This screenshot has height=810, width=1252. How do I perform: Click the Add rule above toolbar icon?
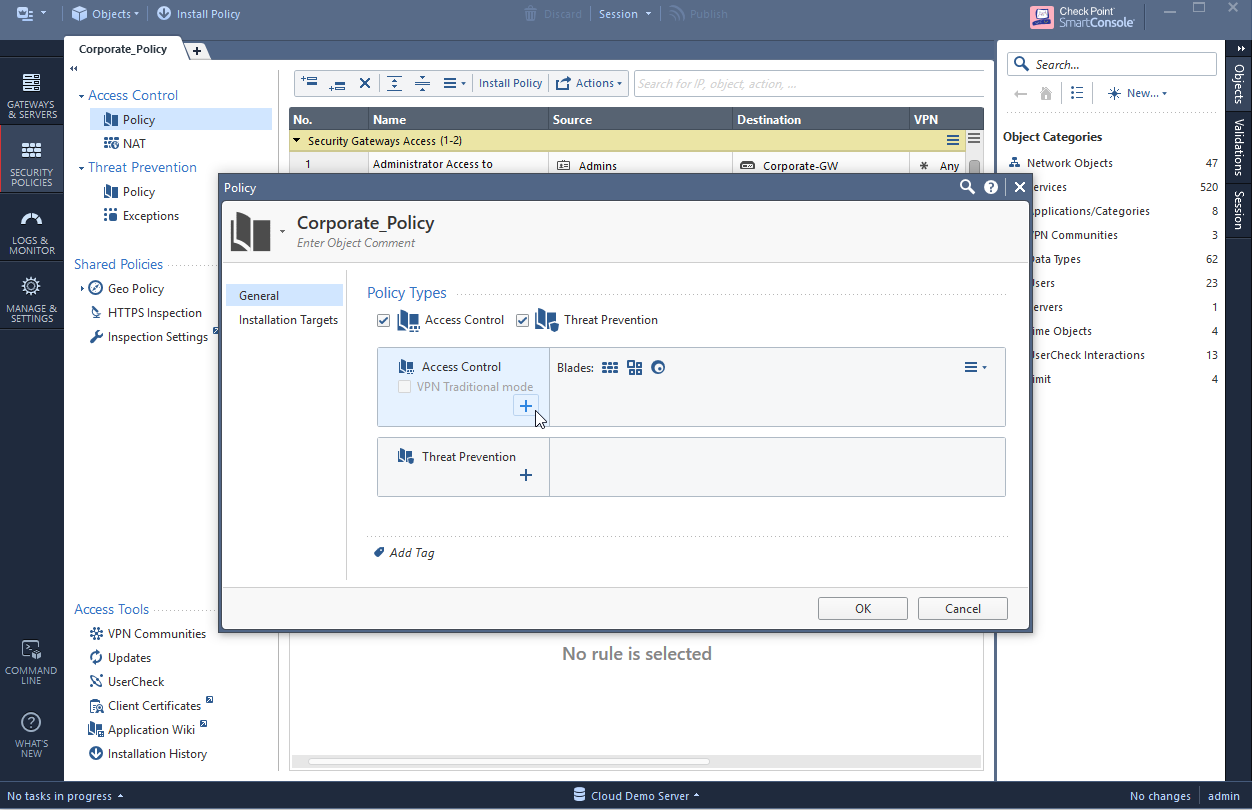(309, 83)
